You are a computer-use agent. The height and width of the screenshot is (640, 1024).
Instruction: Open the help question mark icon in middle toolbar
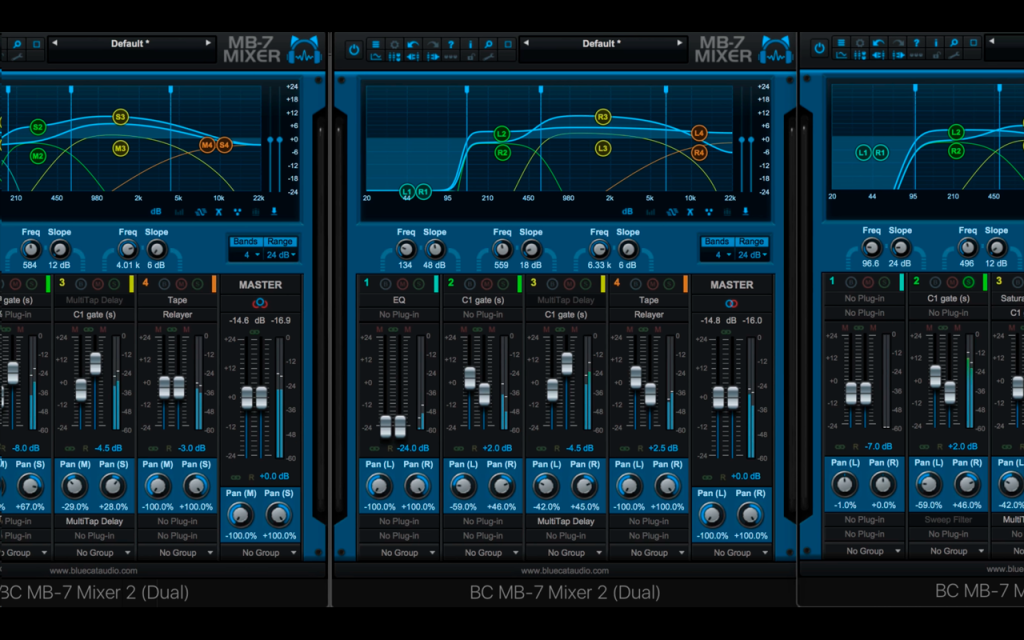coord(451,44)
